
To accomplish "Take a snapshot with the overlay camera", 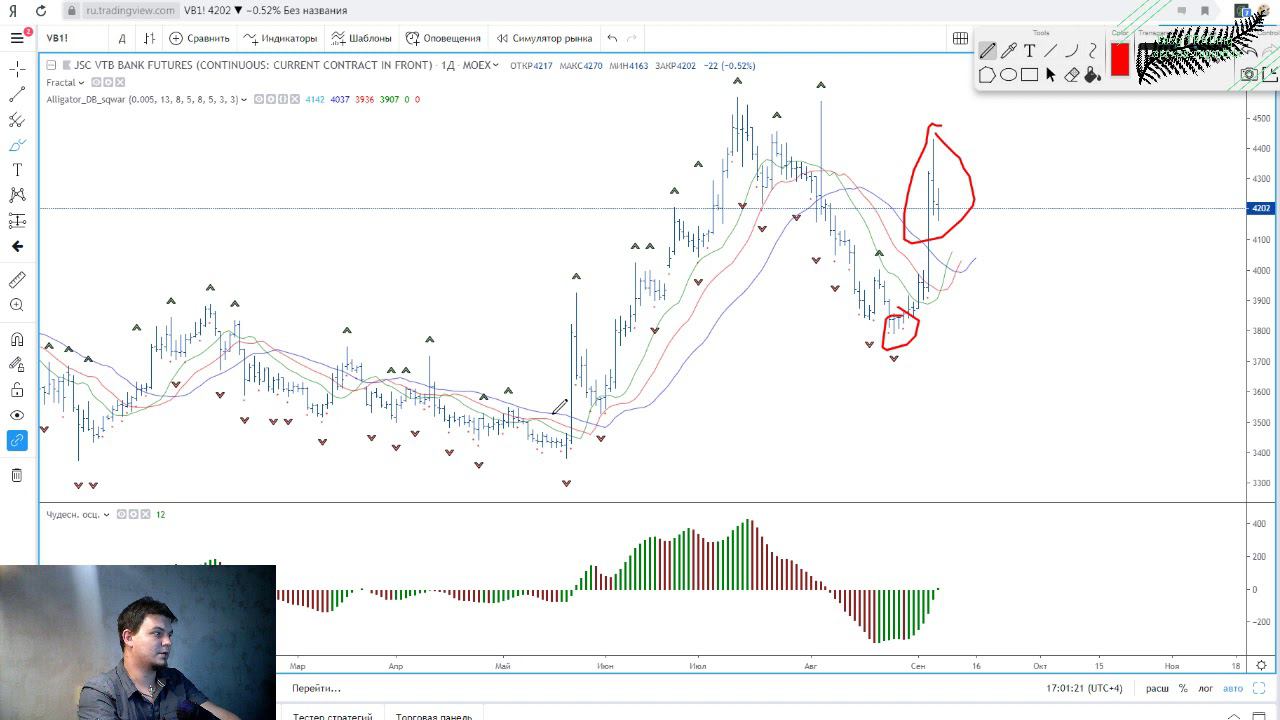I will 1249,74.
